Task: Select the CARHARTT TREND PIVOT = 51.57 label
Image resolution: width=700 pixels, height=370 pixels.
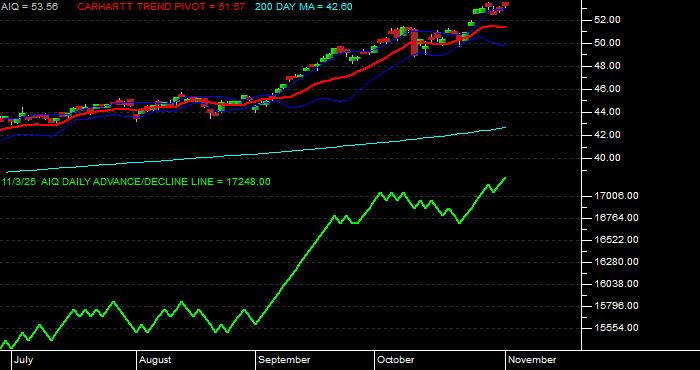Action: [x=161, y=7]
